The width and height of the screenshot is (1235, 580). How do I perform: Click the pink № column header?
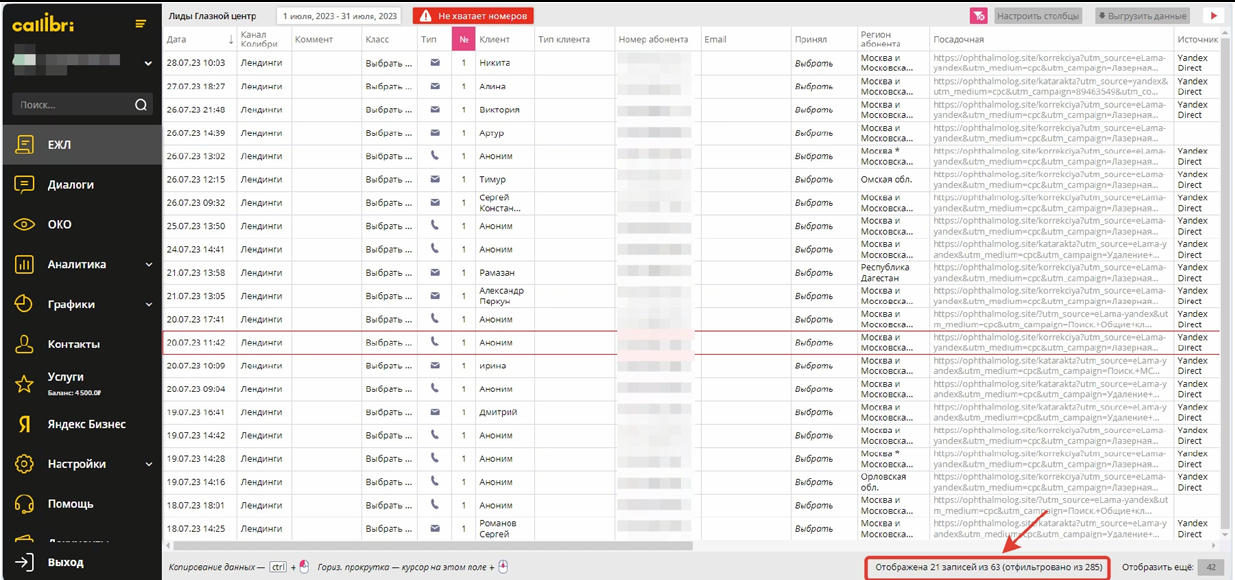(x=463, y=40)
